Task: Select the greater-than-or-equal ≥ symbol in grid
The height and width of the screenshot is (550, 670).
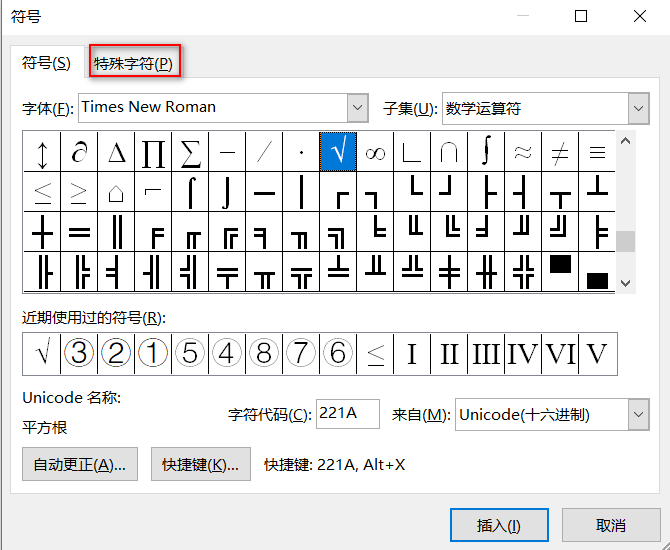Action: click(79, 192)
